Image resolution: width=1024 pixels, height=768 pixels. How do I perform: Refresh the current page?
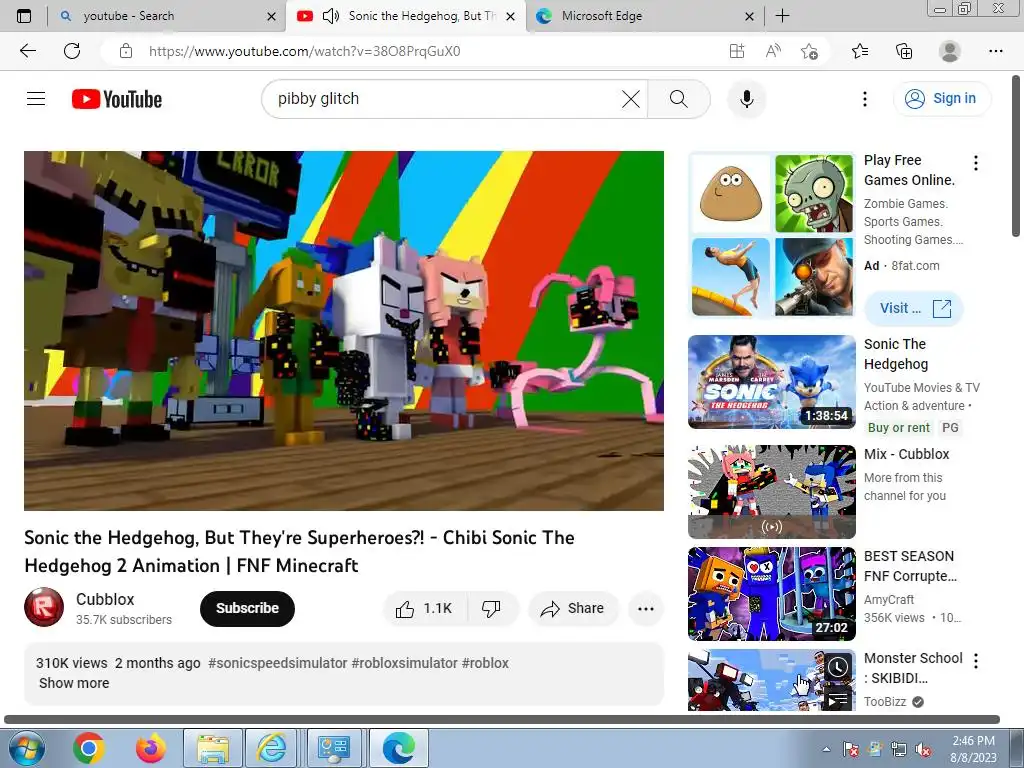pyautogui.click(x=72, y=51)
